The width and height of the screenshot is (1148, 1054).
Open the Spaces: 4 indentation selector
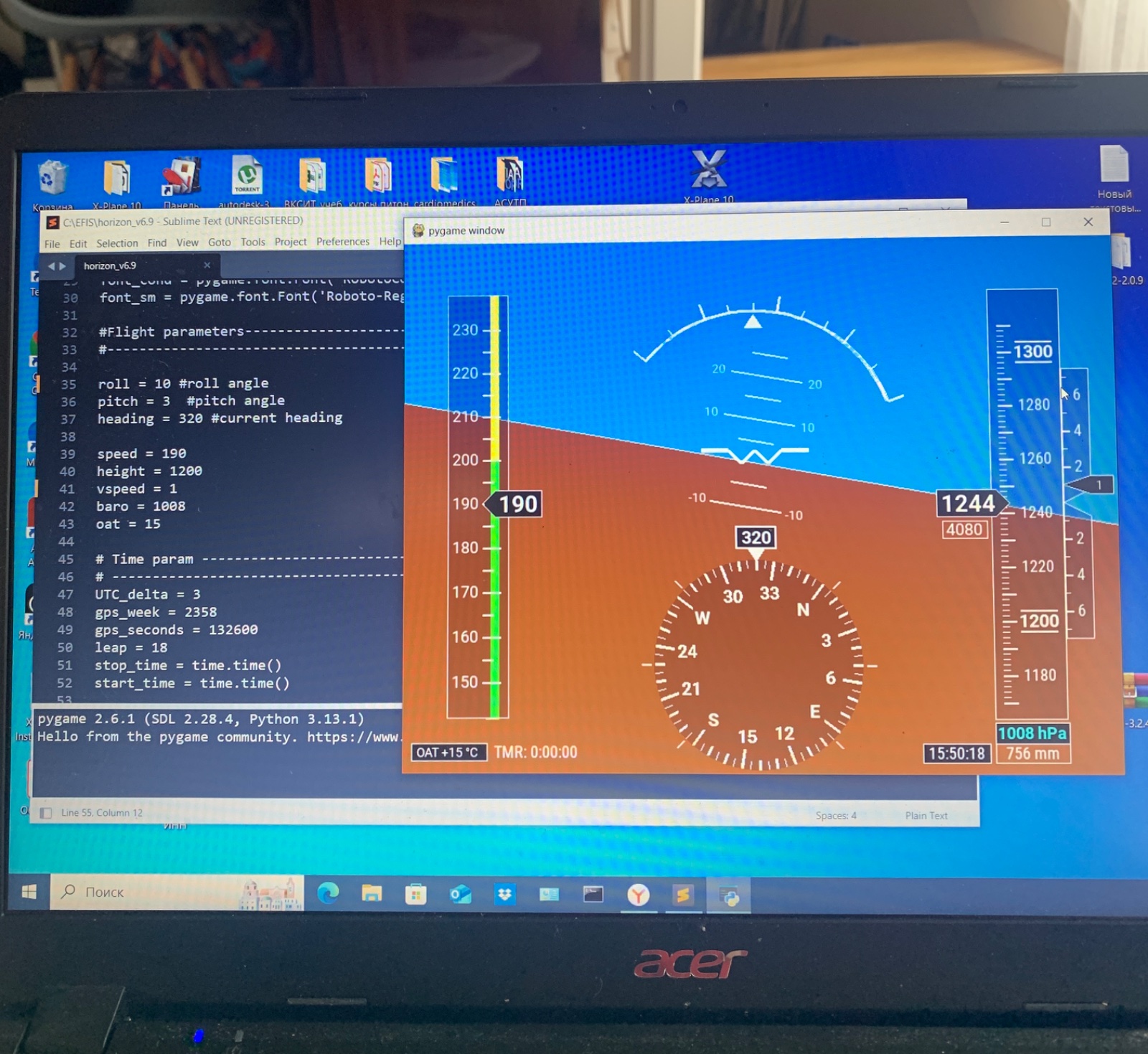coord(835,816)
